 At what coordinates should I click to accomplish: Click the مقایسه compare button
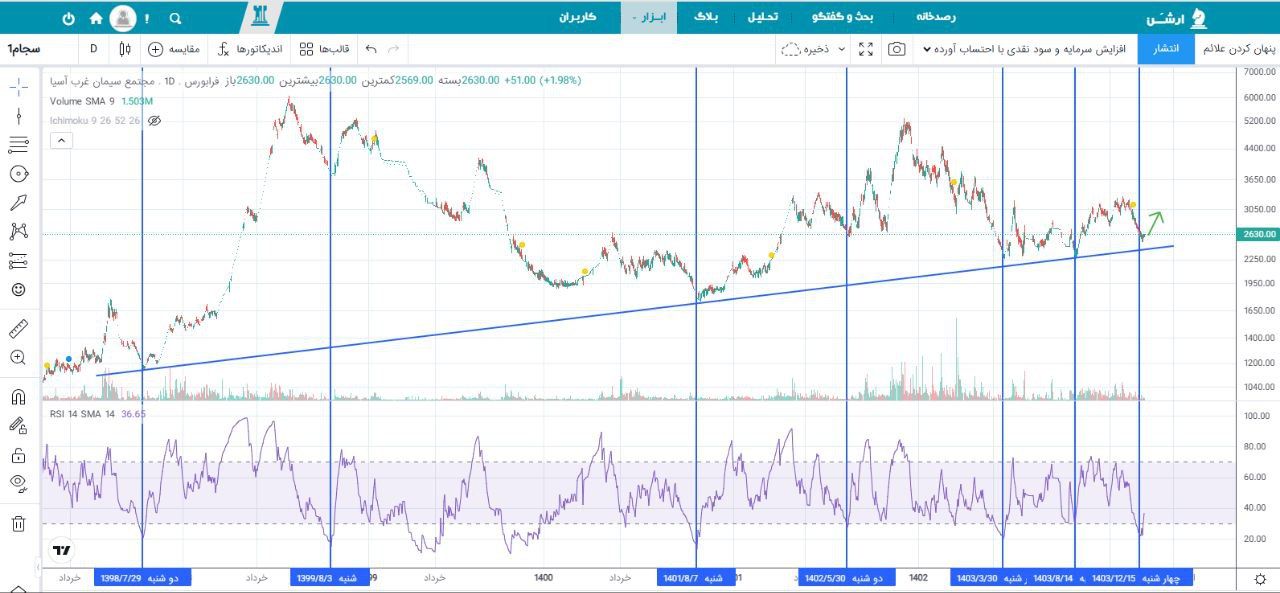[x=175, y=49]
